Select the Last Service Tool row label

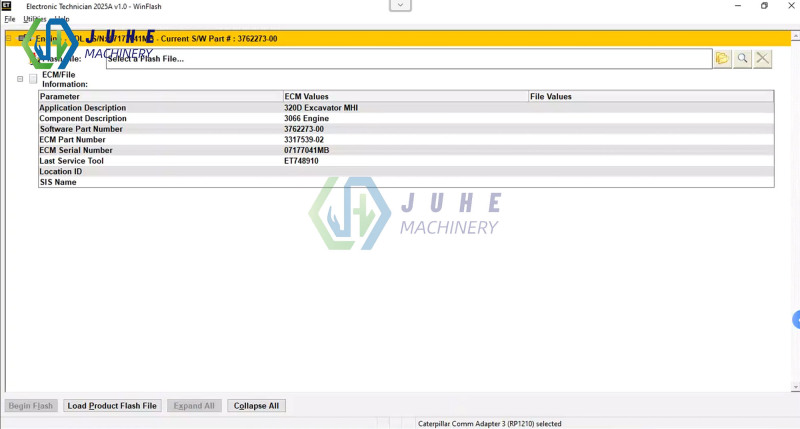pyautogui.click(x=71, y=161)
